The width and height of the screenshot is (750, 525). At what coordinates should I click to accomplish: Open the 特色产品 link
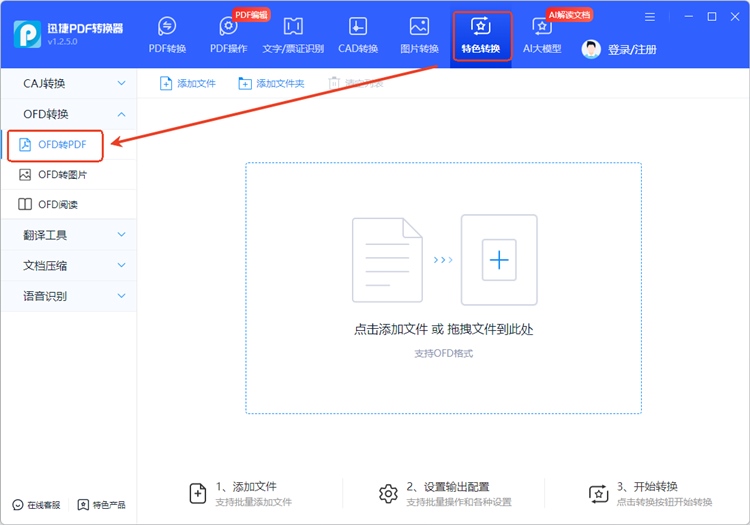(109, 505)
